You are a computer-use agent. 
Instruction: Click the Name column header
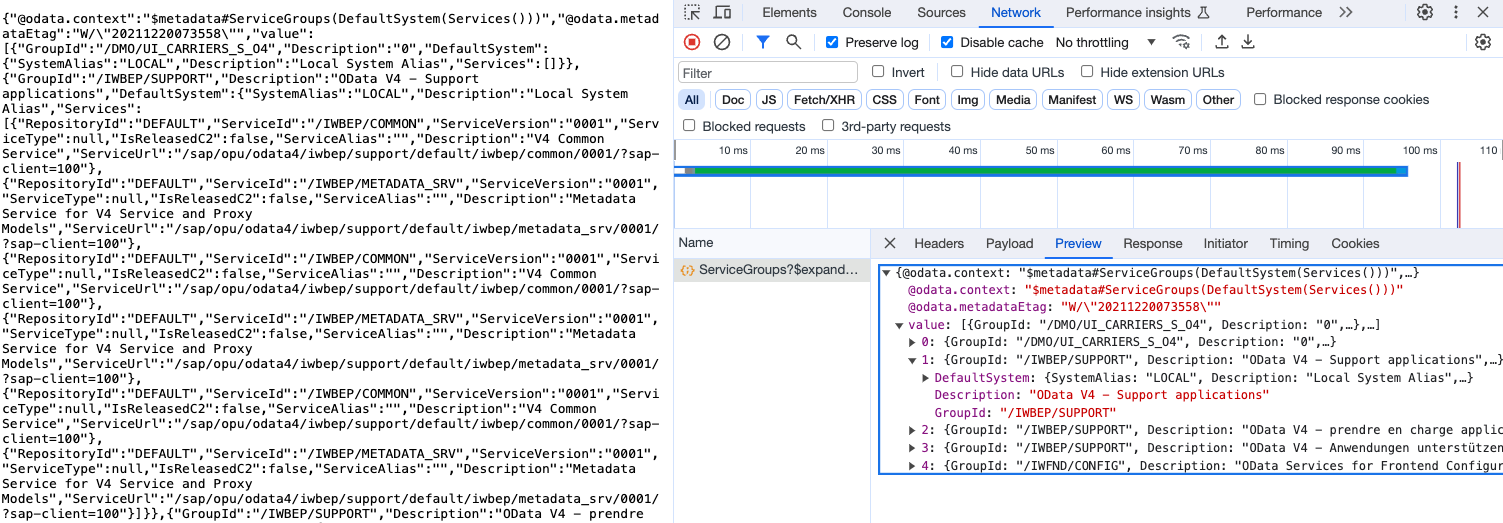point(772,243)
